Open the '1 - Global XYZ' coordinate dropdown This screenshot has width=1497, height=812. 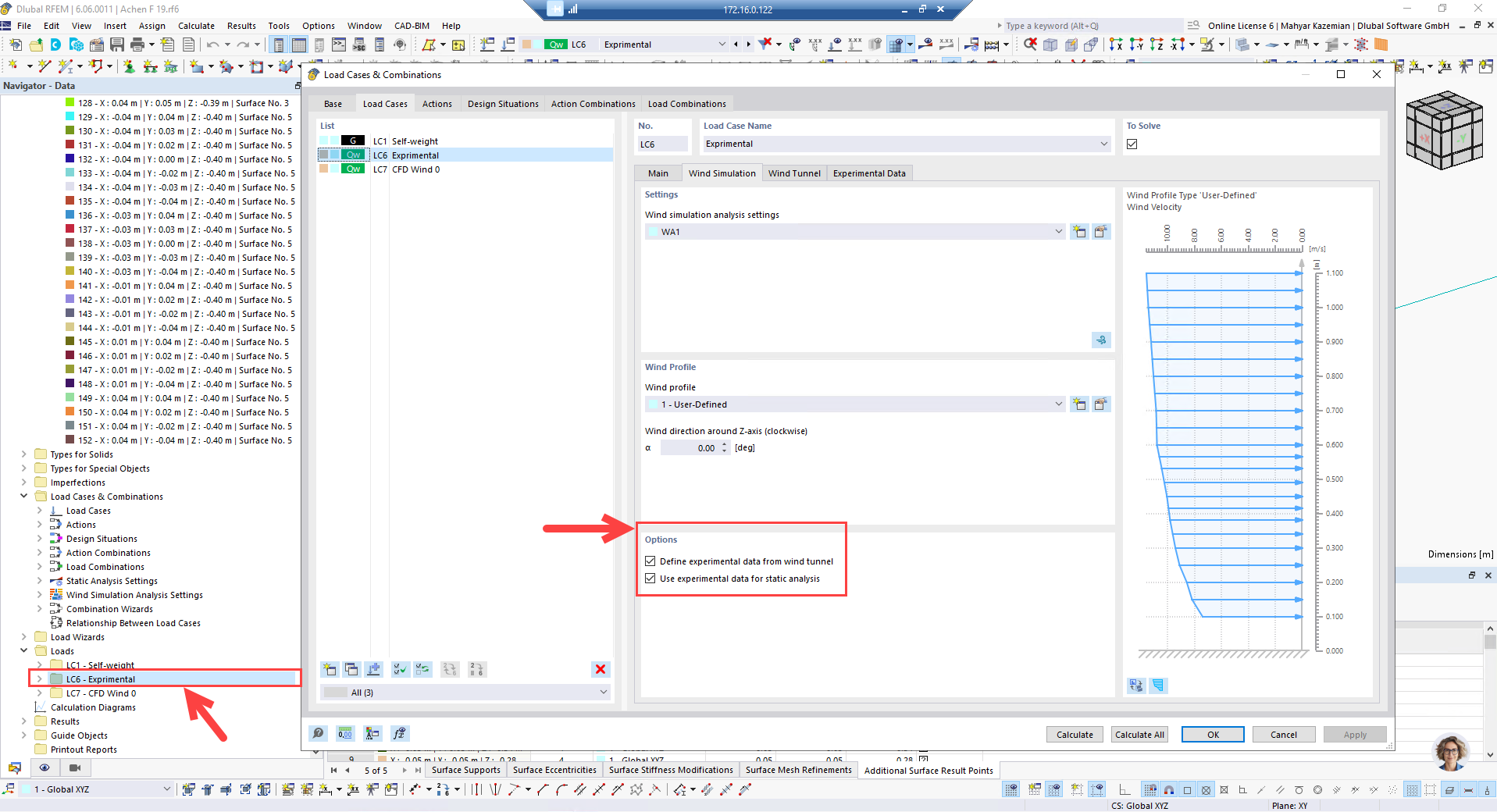tap(95, 789)
